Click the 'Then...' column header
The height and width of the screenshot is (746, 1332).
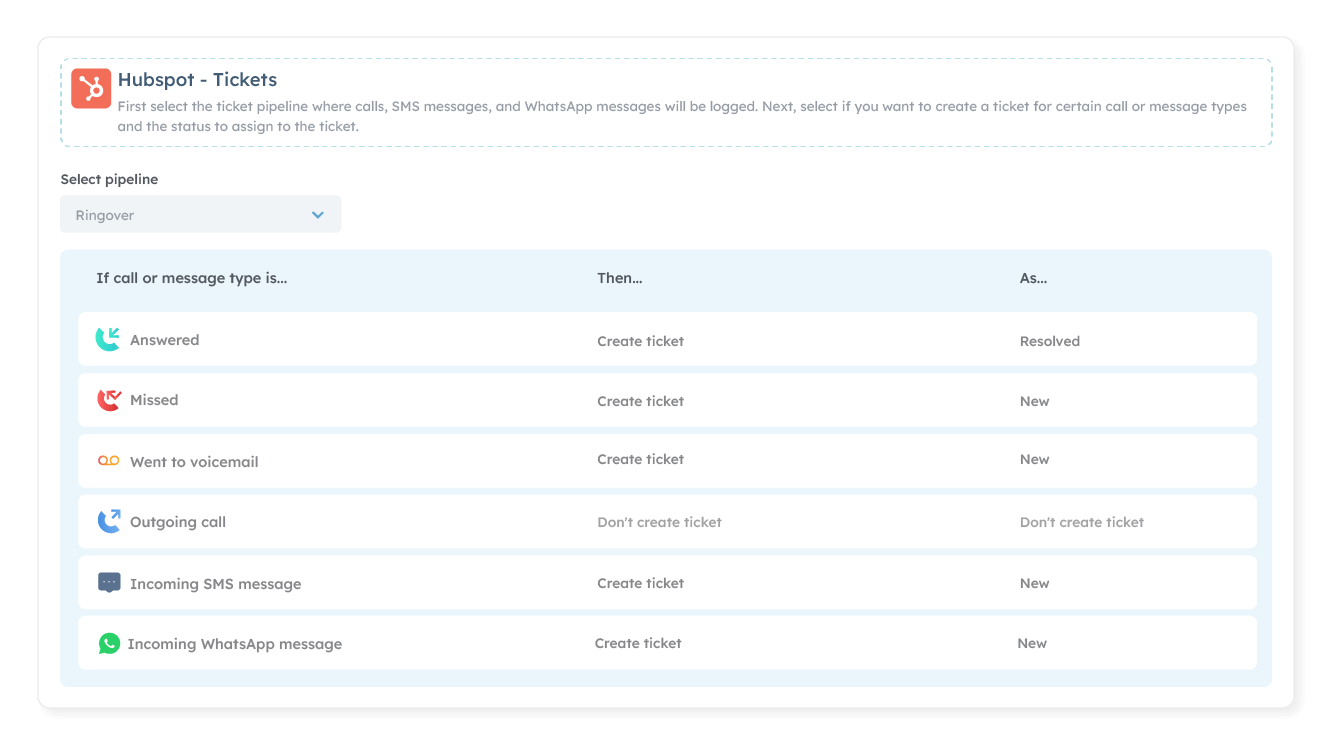[x=619, y=278]
